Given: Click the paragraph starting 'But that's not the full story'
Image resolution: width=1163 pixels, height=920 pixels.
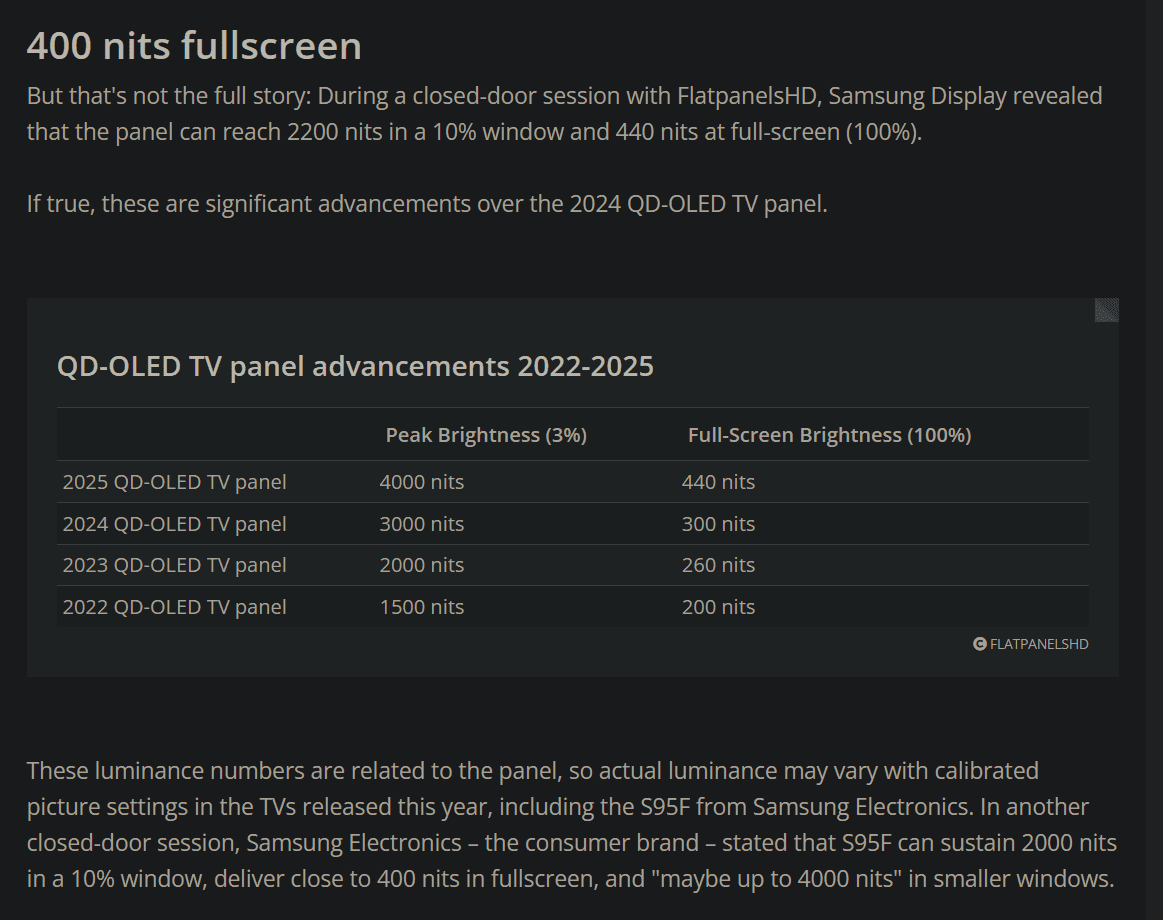Looking at the screenshot, I should point(564,114).
